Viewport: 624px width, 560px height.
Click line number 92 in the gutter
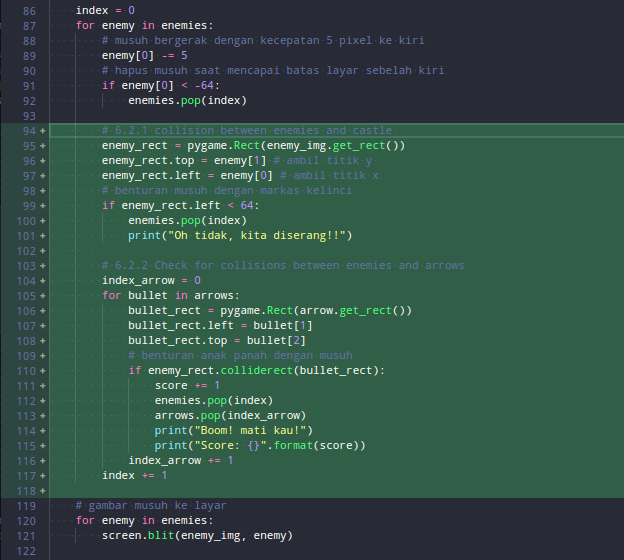[27, 101]
